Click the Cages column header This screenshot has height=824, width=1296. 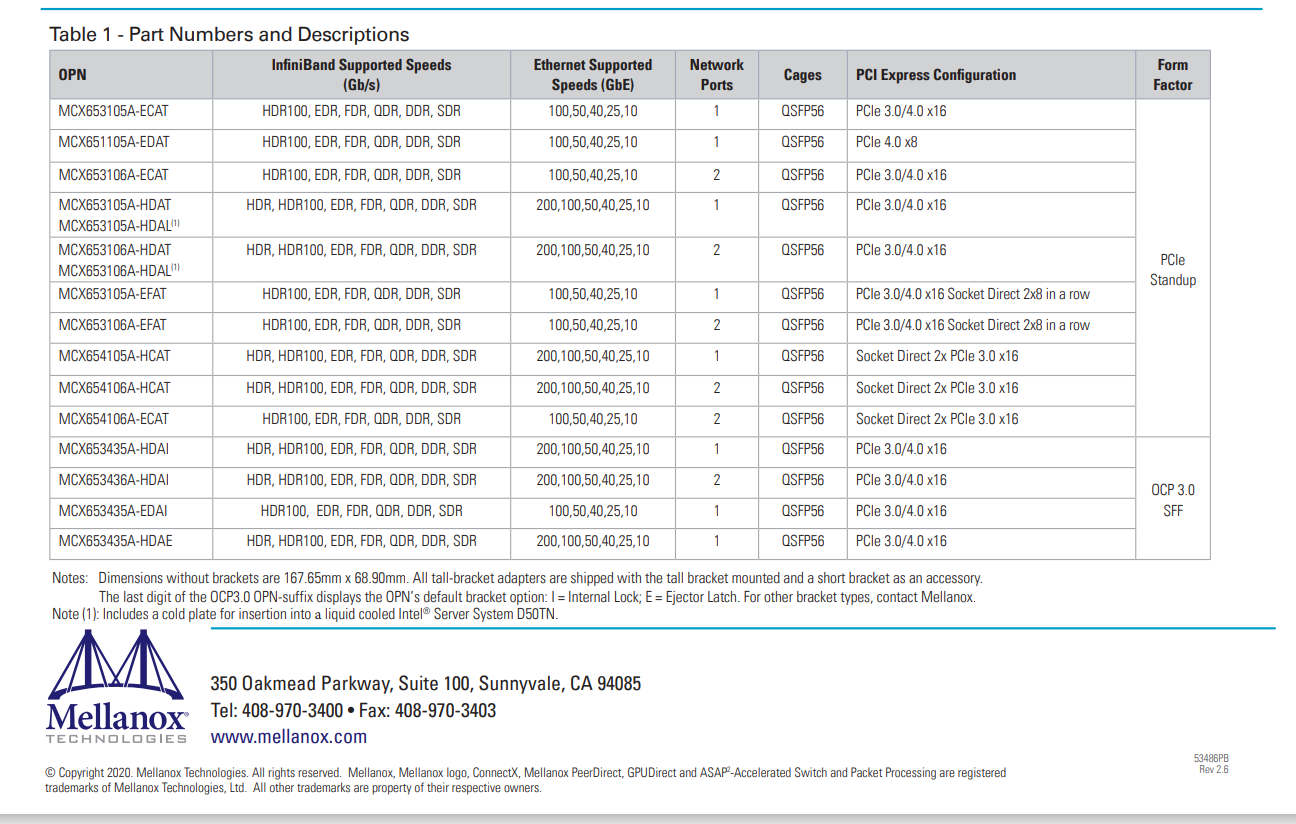point(802,75)
